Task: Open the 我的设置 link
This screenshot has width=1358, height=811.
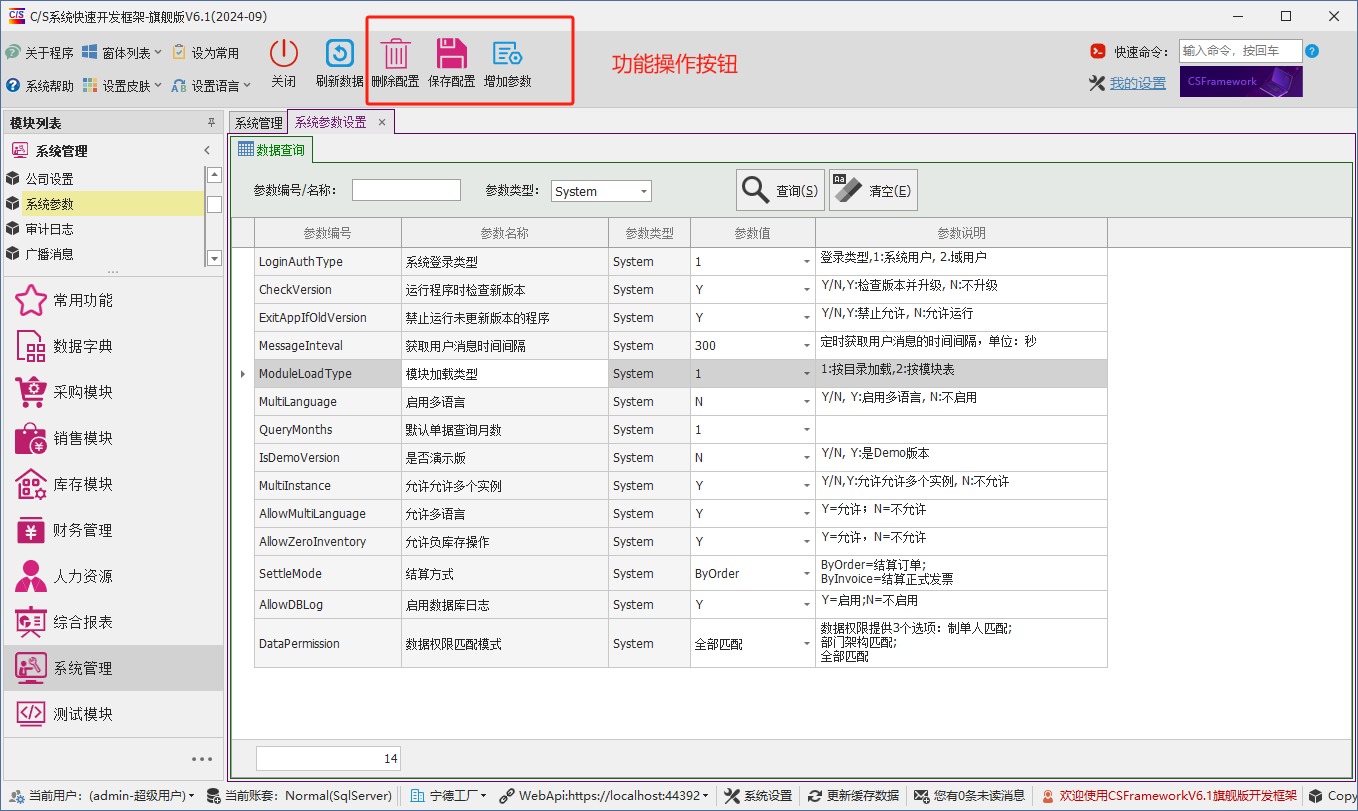Action: tap(1138, 83)
